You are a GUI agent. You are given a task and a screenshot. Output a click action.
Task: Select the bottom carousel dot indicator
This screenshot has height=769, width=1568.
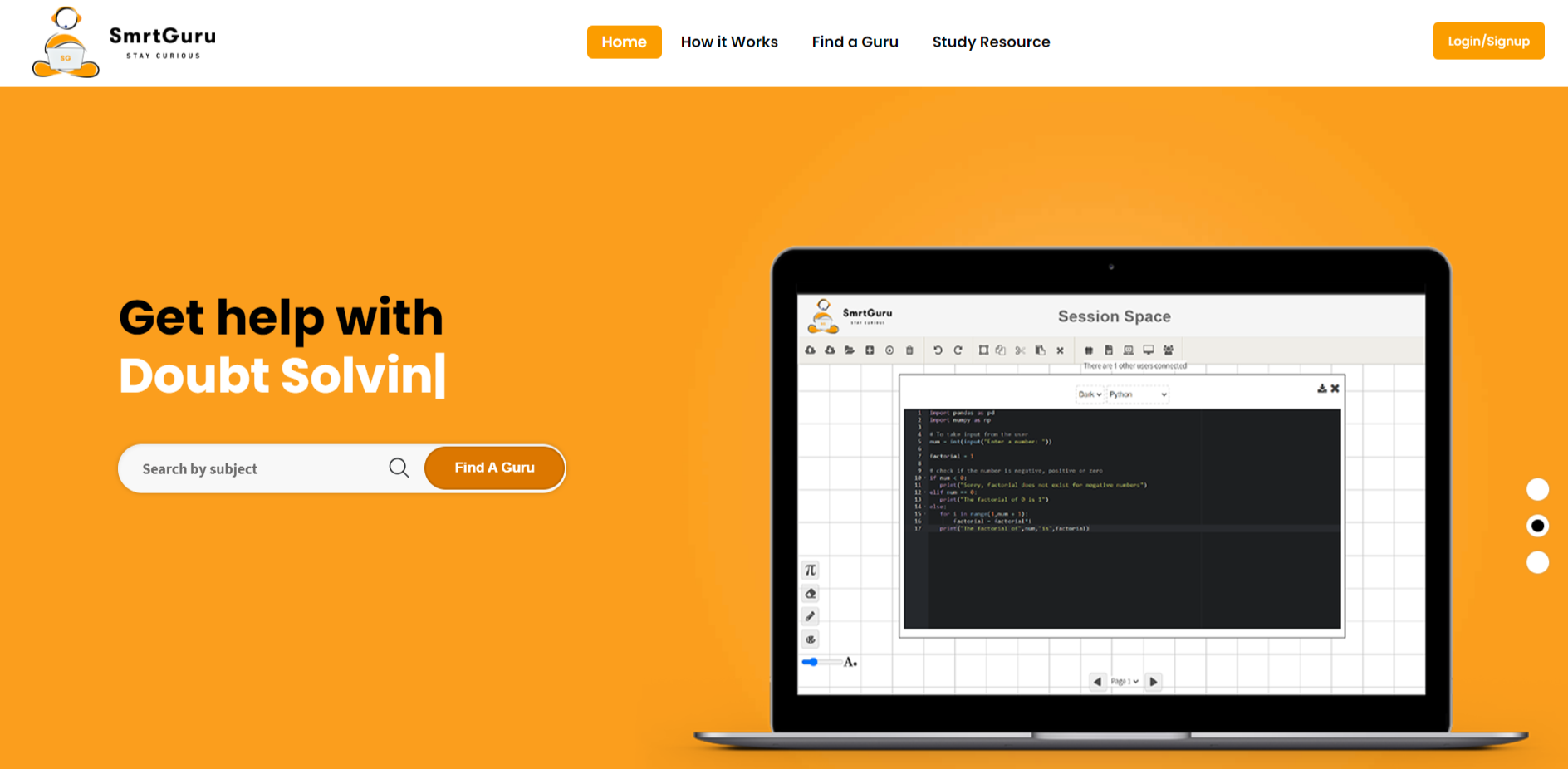pos(1537,562)
